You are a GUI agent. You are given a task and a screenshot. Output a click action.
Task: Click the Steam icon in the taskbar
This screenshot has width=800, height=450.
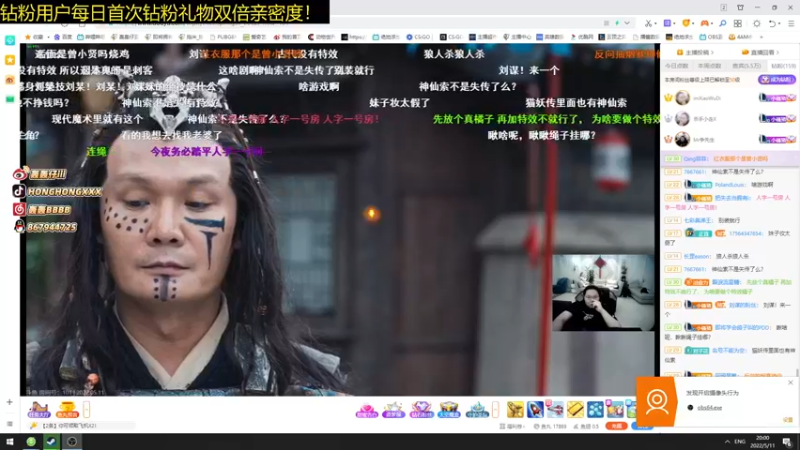tap(51, 442)
